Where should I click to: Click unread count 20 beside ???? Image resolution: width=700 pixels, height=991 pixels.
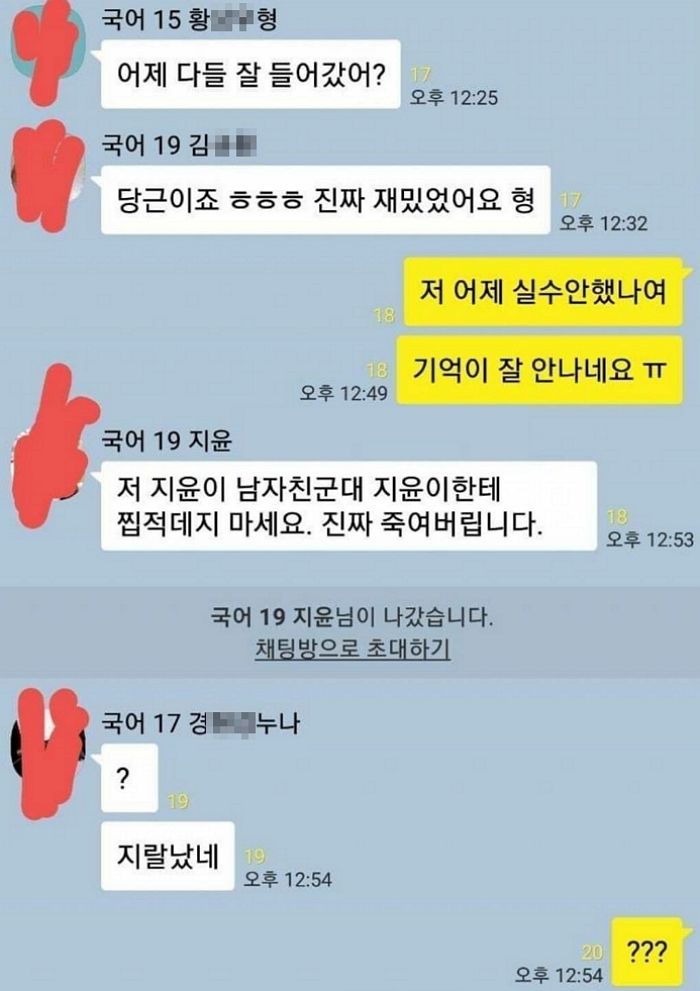pos(592,952)
